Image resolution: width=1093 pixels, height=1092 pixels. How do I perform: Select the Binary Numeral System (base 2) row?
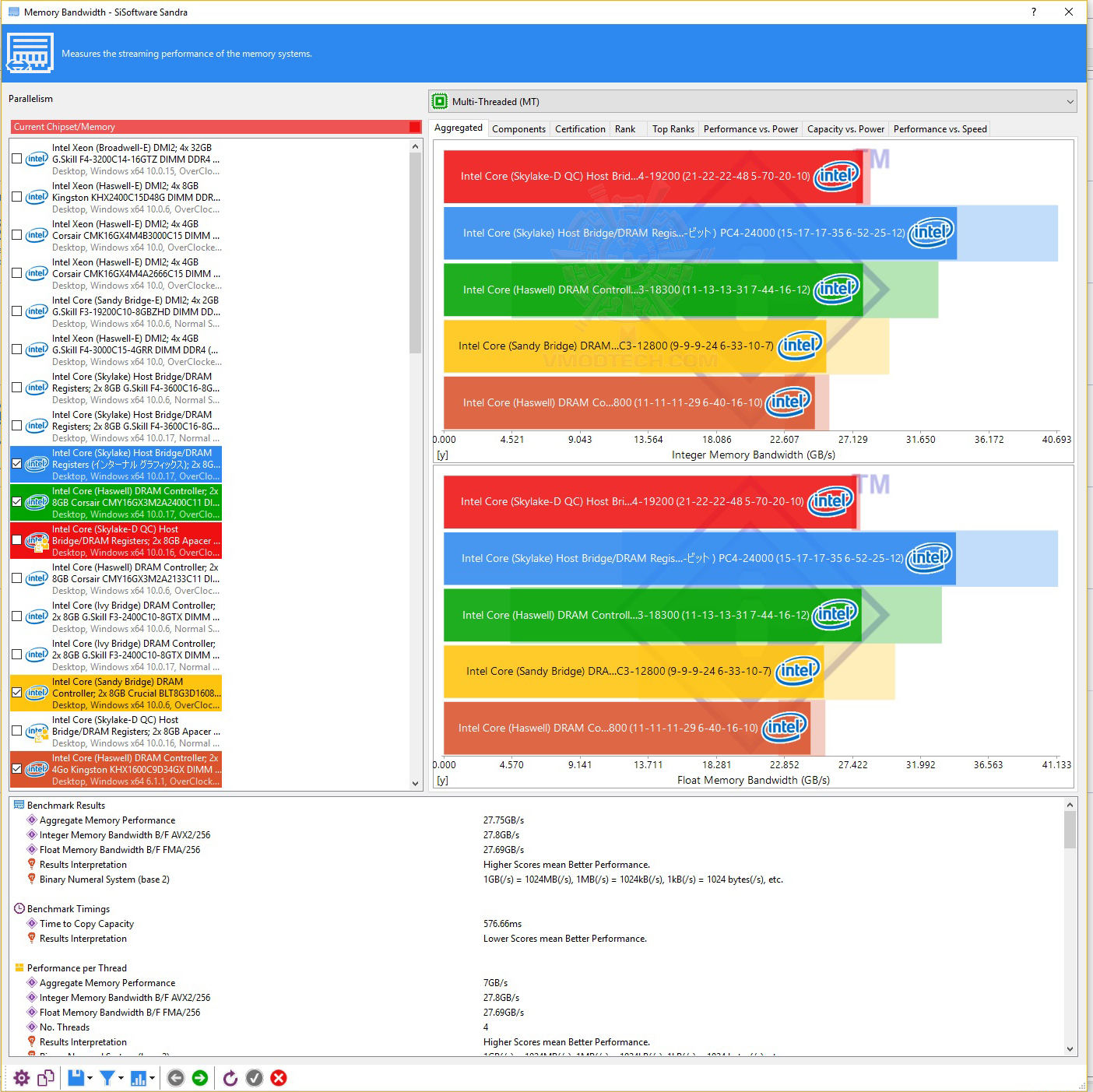pyautogui.click(x=104, y=879)
